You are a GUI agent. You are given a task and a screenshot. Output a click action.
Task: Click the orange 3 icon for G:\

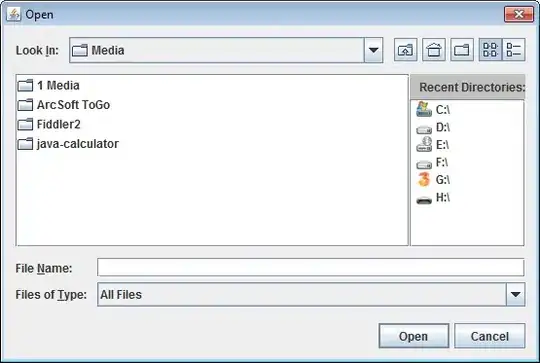point(424,179)
